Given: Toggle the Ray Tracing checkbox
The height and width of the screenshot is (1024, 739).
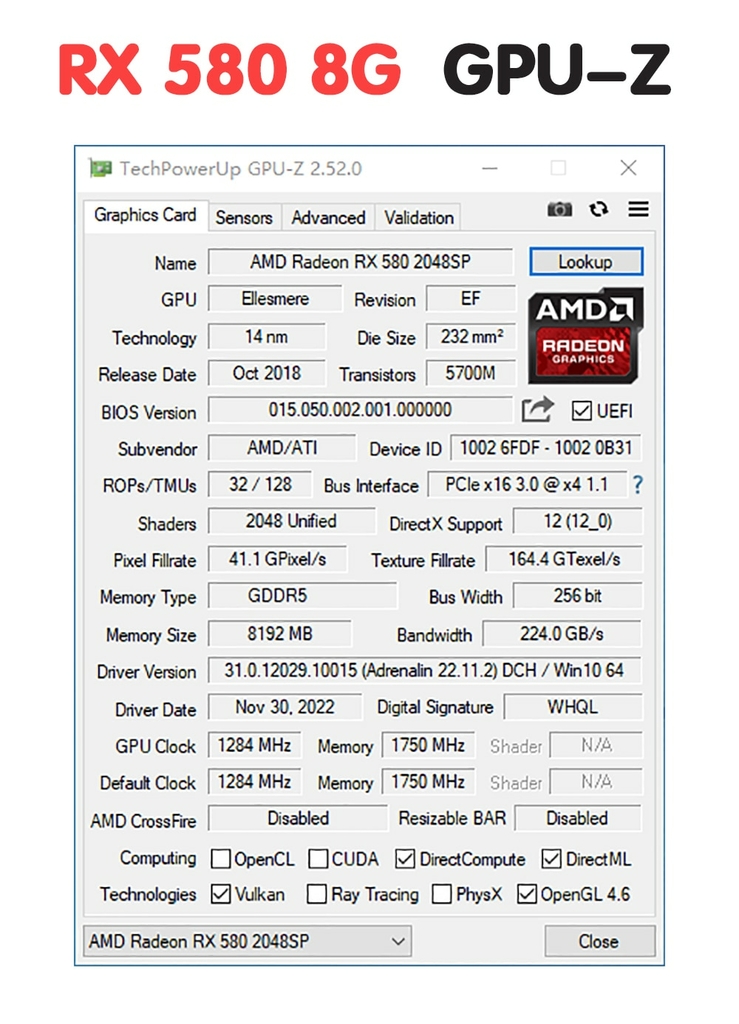Looking at the screenshot, I should click(x=317, y=894).
